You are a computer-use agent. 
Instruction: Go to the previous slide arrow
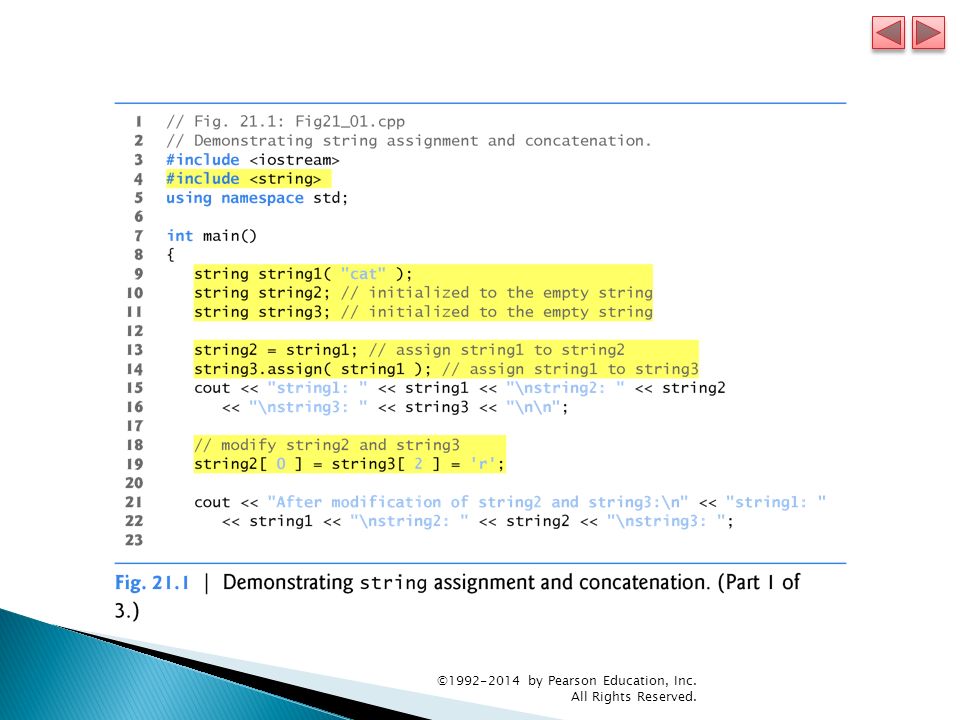(888, 33)
